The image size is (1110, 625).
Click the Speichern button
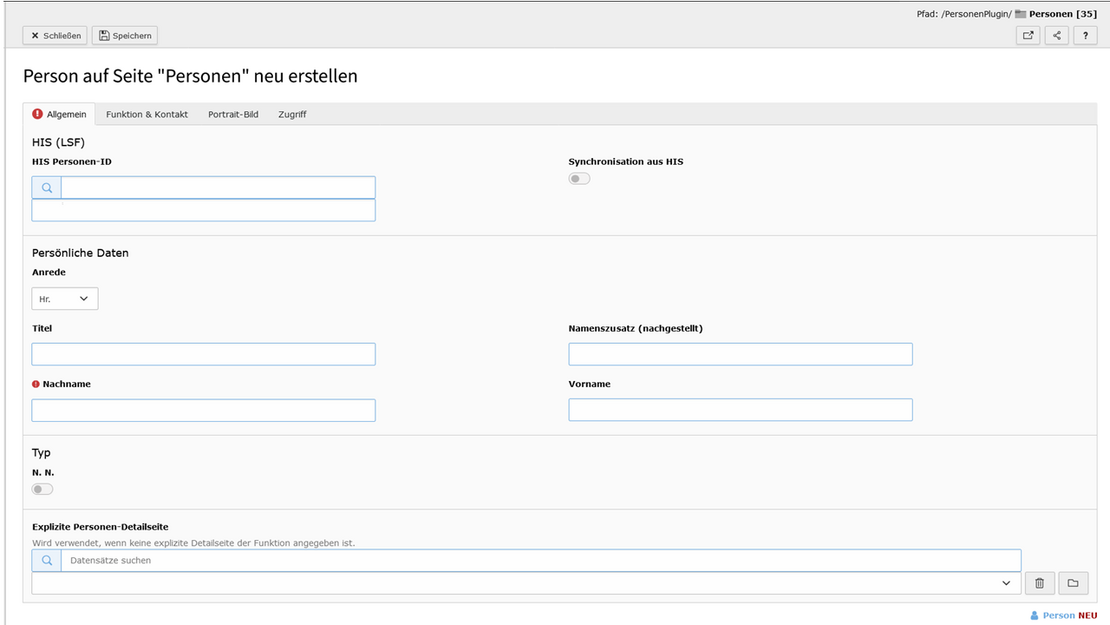[125, 36]
